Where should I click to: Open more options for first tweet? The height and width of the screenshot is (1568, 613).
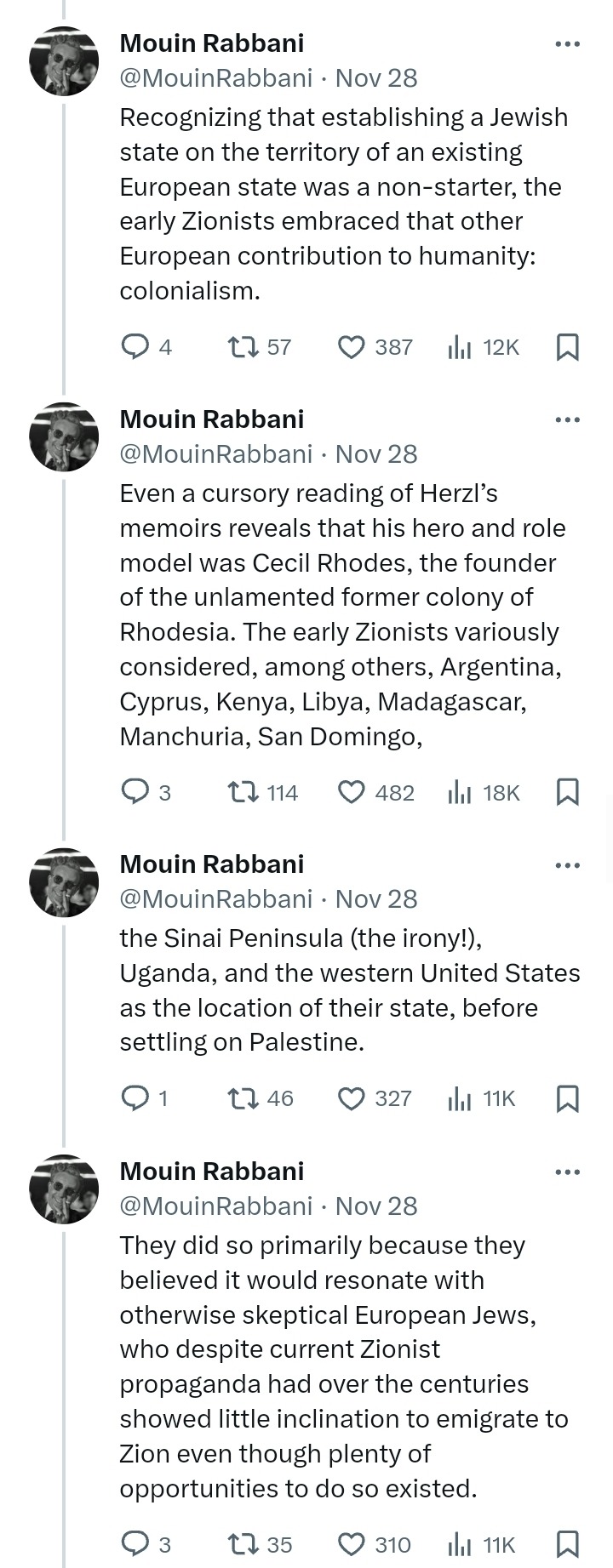coord(567,44)
